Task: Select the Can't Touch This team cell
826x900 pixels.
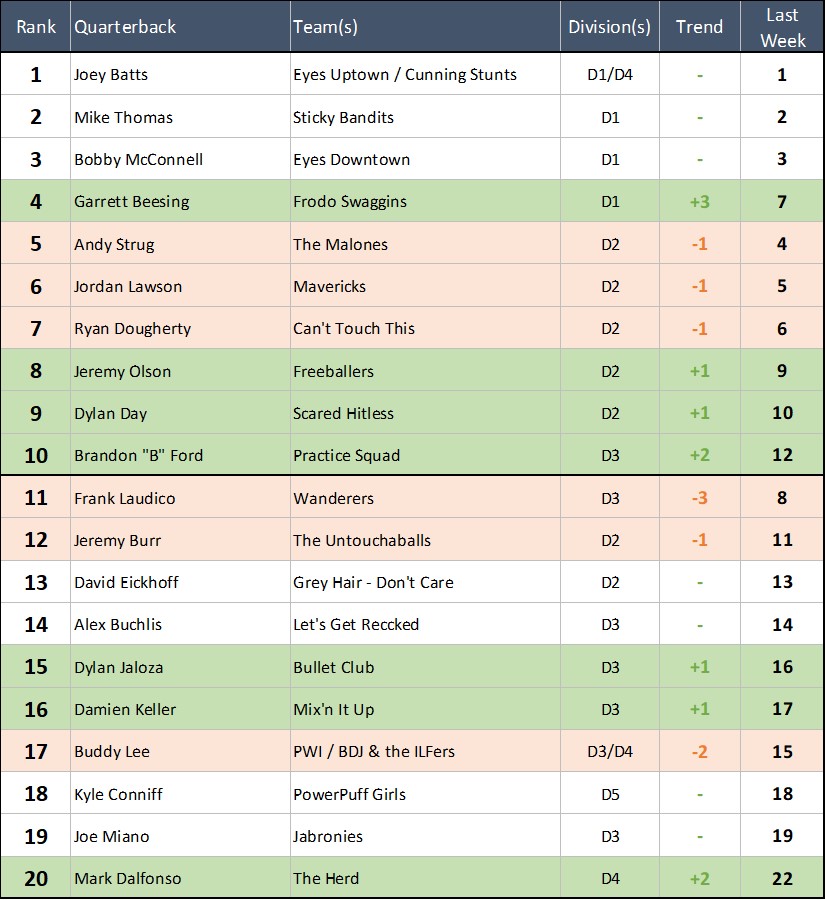Action: [x=354, y=329]
